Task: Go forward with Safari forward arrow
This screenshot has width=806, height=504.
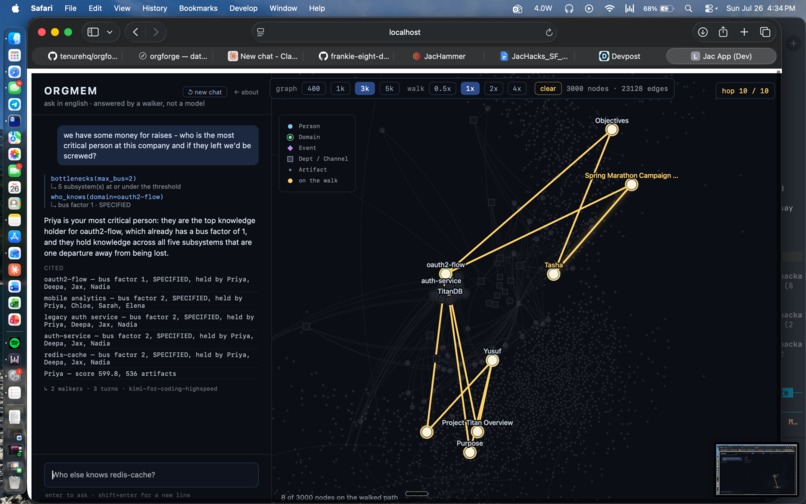Action: (156, 32)
